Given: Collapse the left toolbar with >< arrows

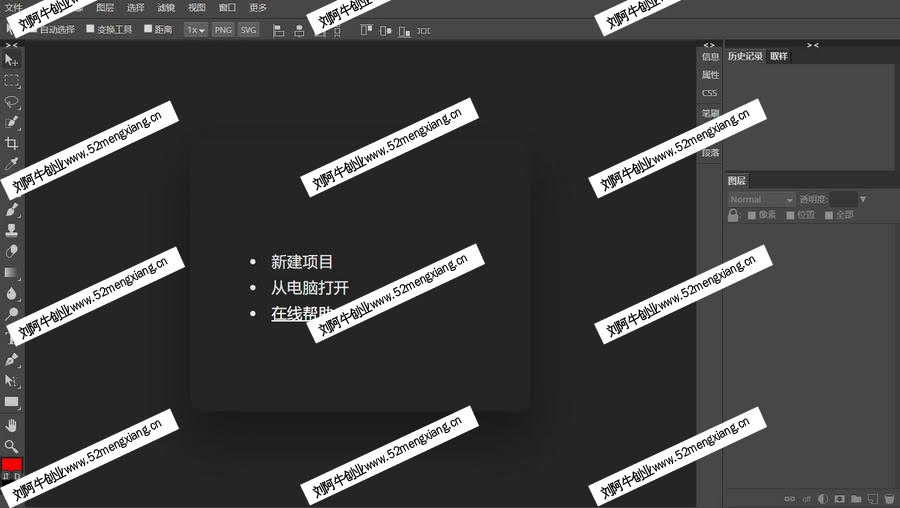Looking at the screenshot, I should (11, 45).
